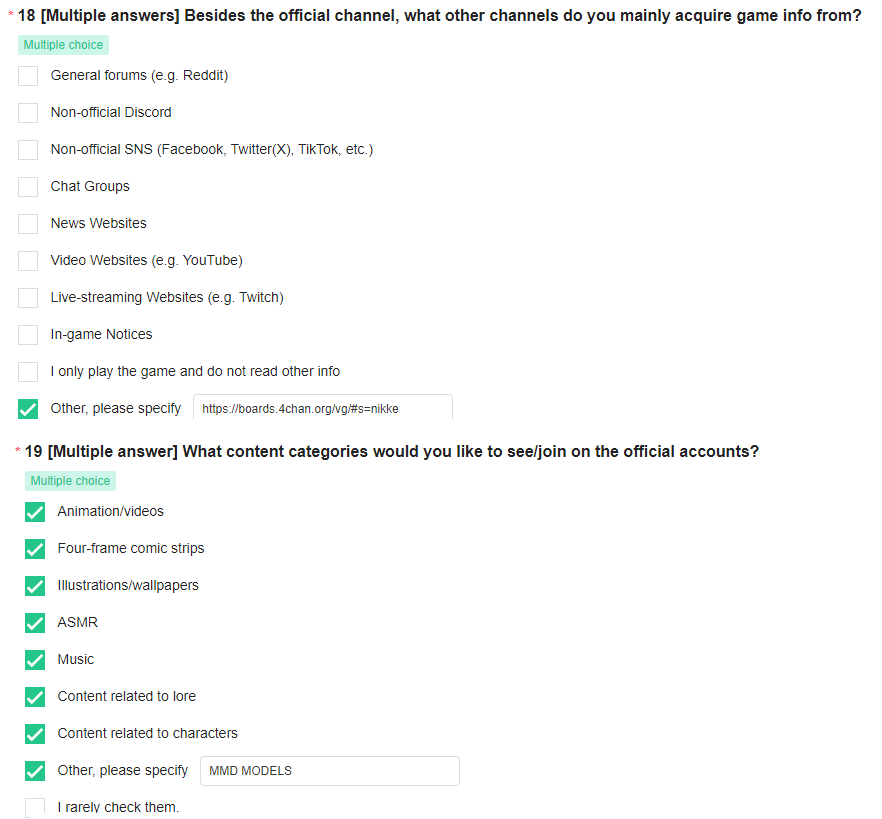This screenshot has height=819, width=882.
Task: Uncheck the Animation/videos checkbox
Action: pyautogui.click(x=35, y=512)
